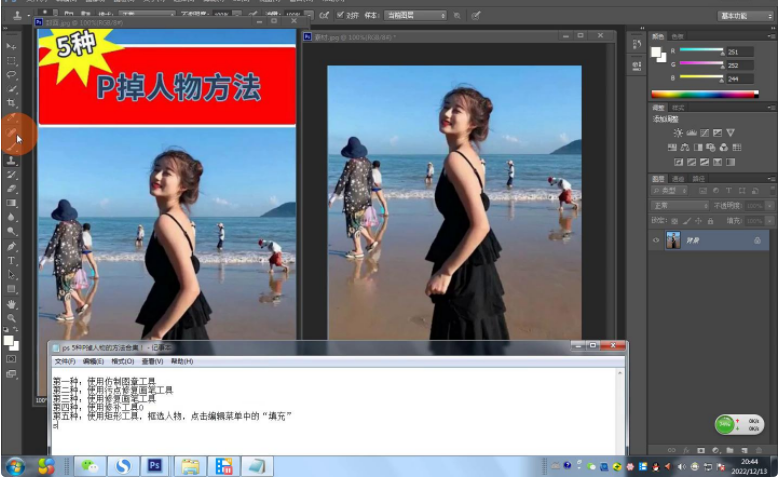Select the Zoom tool
Screen dimensions: 778x481
click(11, 318)
